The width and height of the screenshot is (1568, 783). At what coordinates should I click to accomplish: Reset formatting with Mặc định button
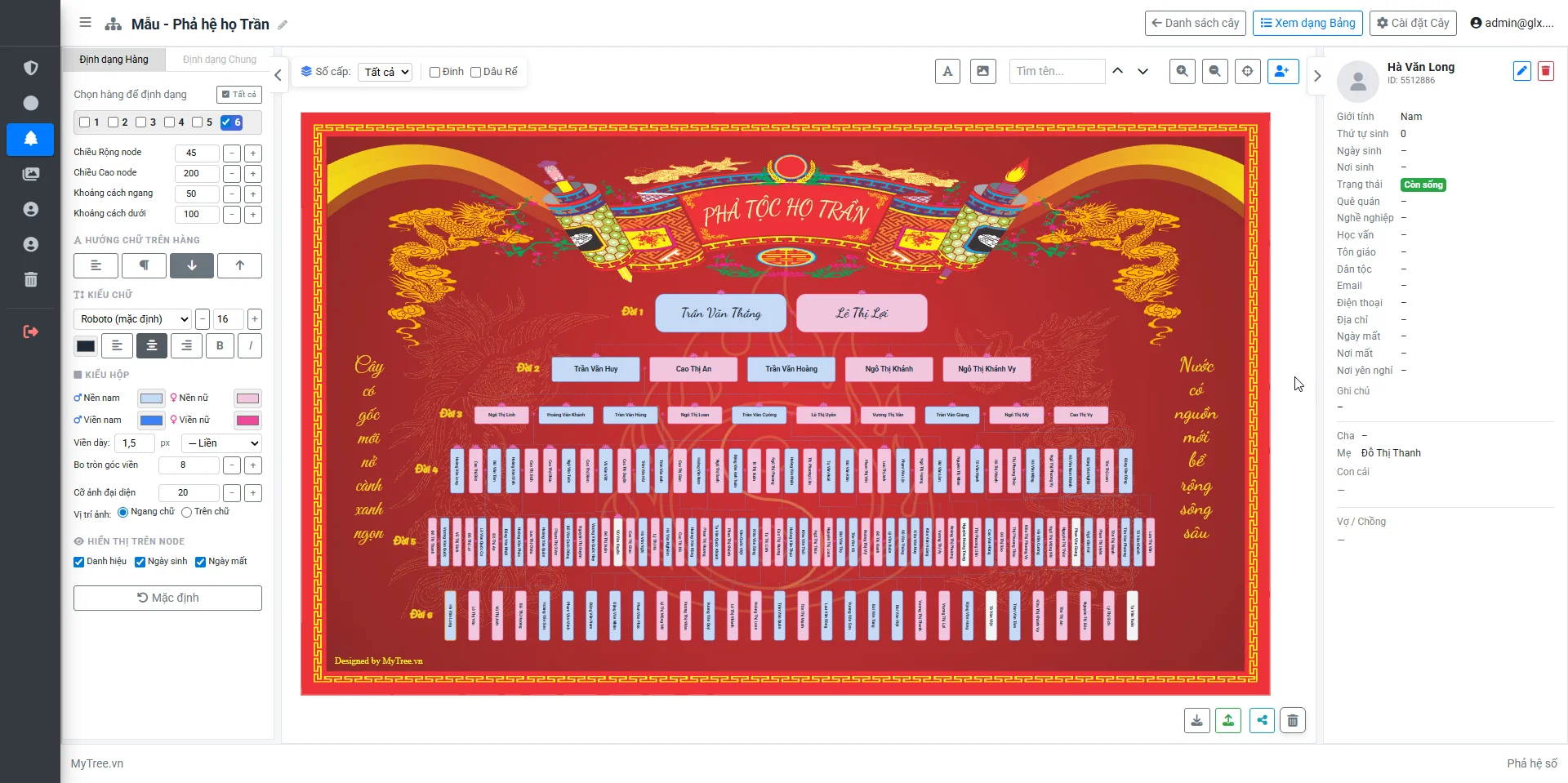[167, 598]
